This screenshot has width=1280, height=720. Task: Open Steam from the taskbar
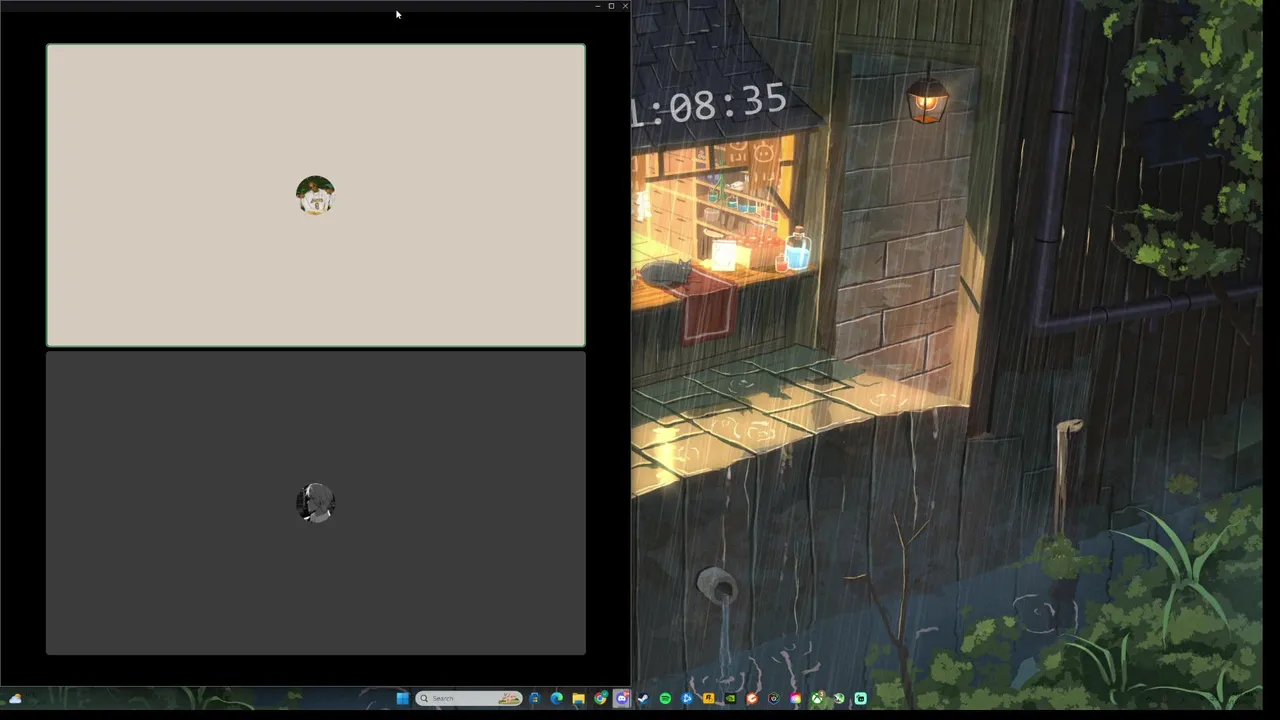(x=643, y=698)
